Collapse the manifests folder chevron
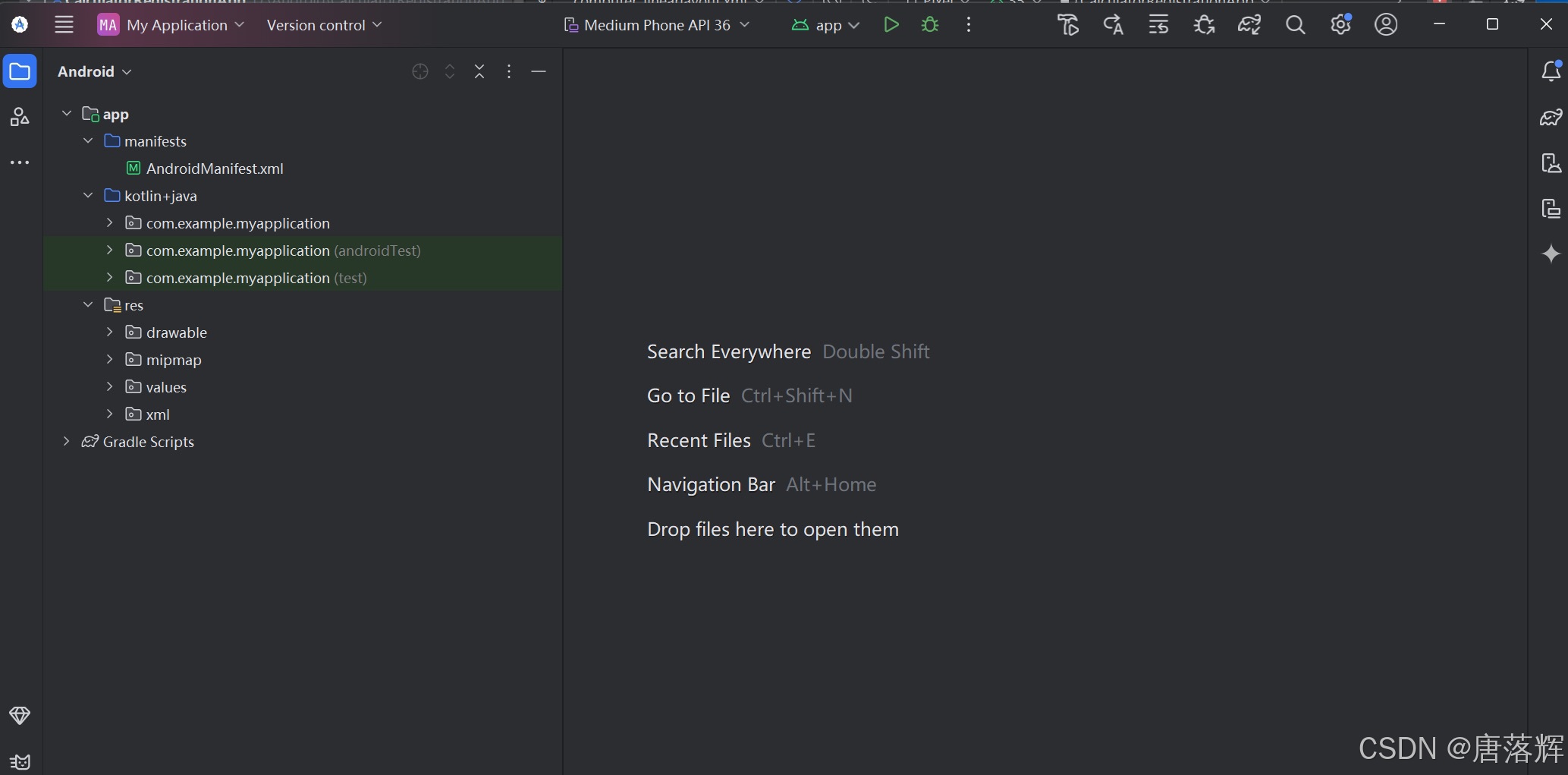This screenshot has width=1568, height=775. pyautogui.click(x=87, y=141)
